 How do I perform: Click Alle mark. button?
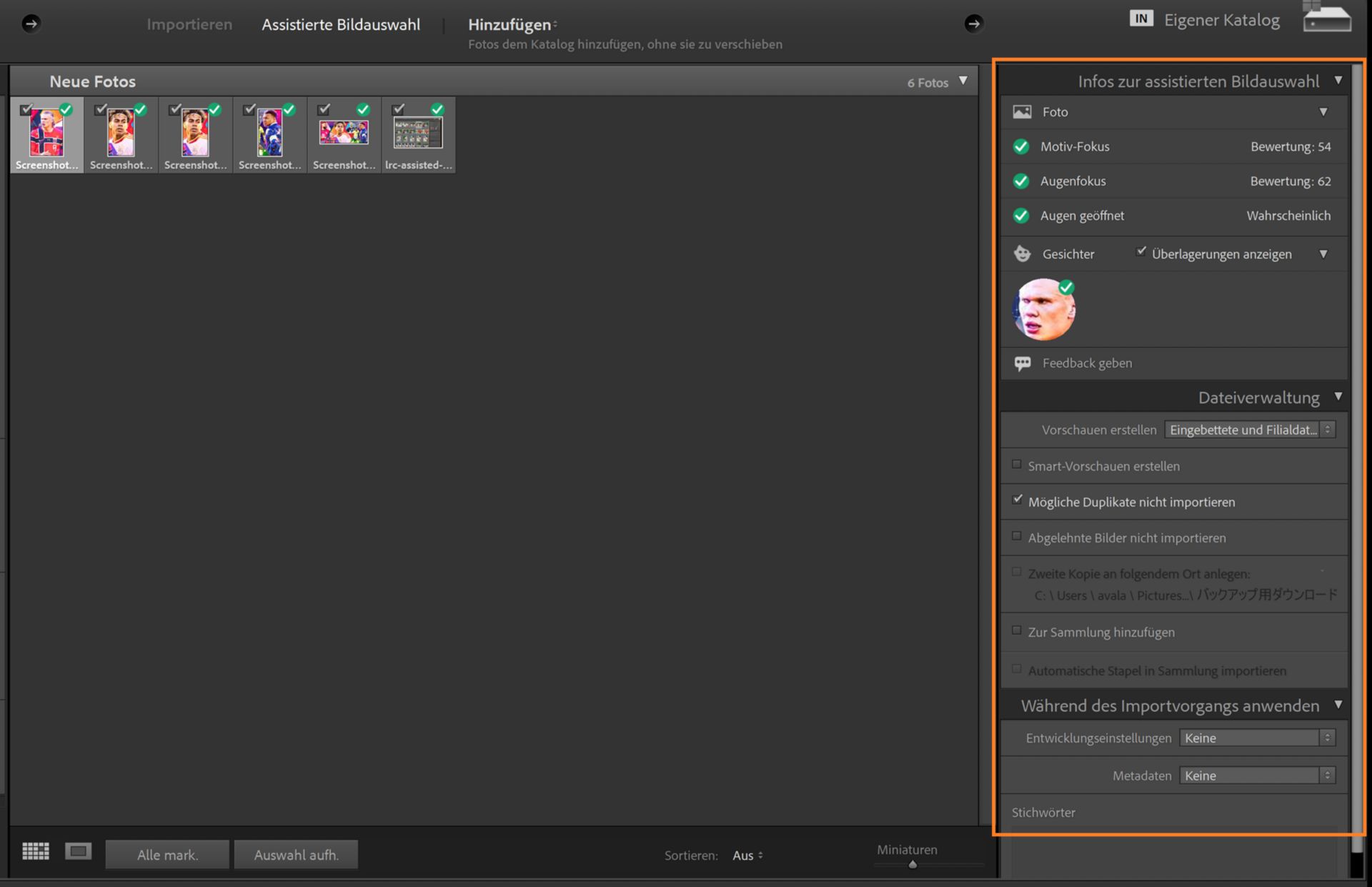[x=167, y=855]
